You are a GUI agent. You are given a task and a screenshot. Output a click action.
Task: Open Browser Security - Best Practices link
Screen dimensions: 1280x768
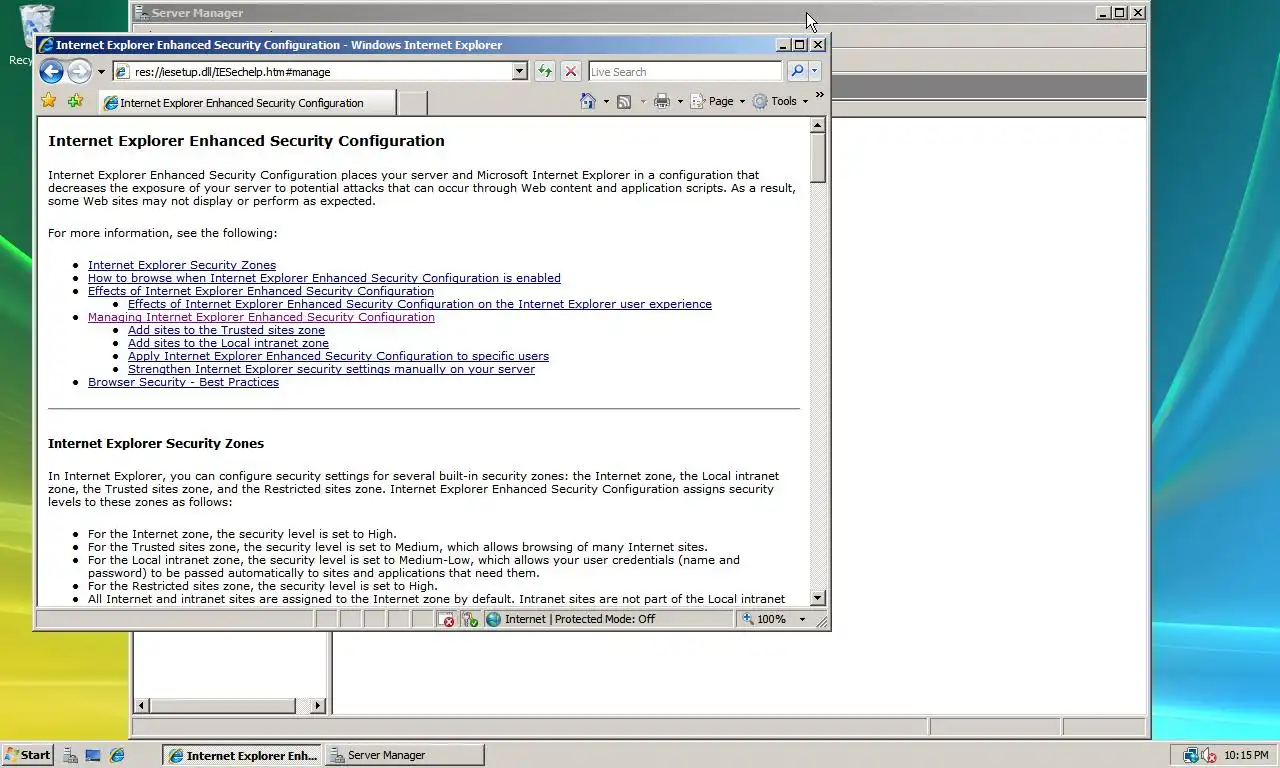[183, 382]
